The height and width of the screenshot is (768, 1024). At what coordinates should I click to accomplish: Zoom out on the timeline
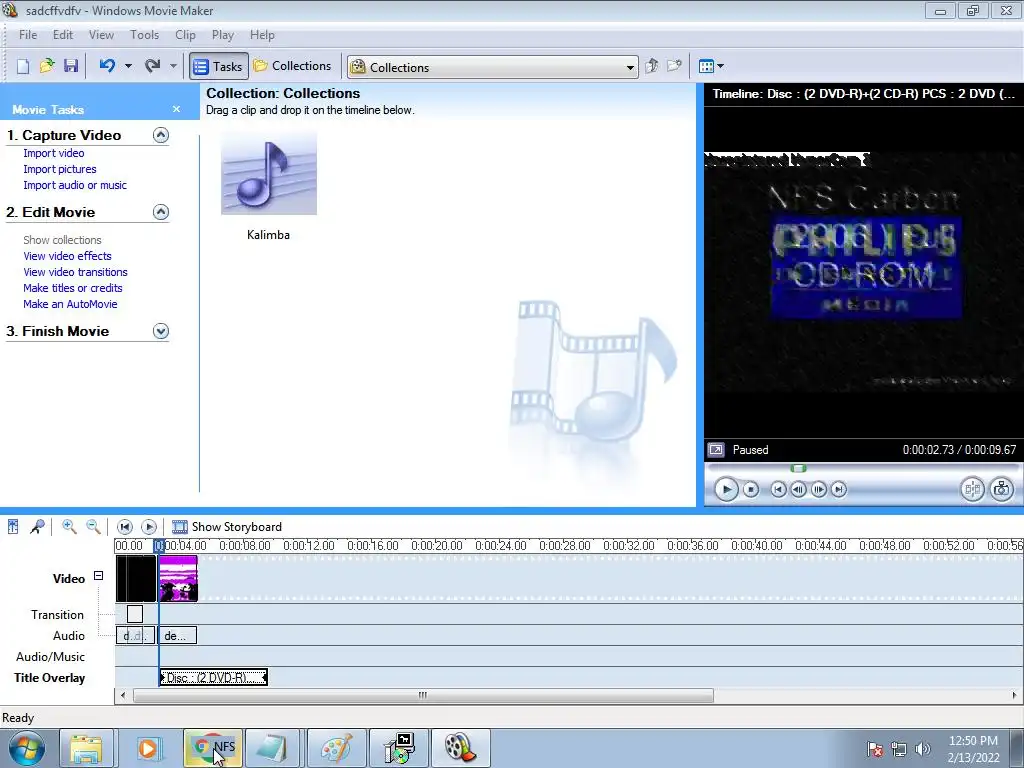[93, 526]
